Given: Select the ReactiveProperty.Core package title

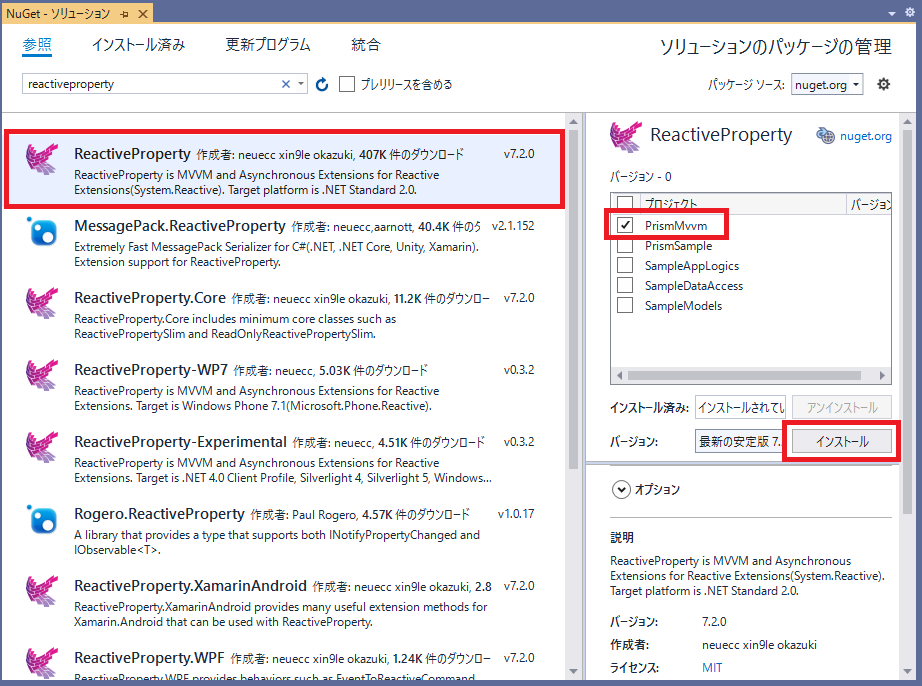Looking at the screenshot, I should tap(150, 298).
